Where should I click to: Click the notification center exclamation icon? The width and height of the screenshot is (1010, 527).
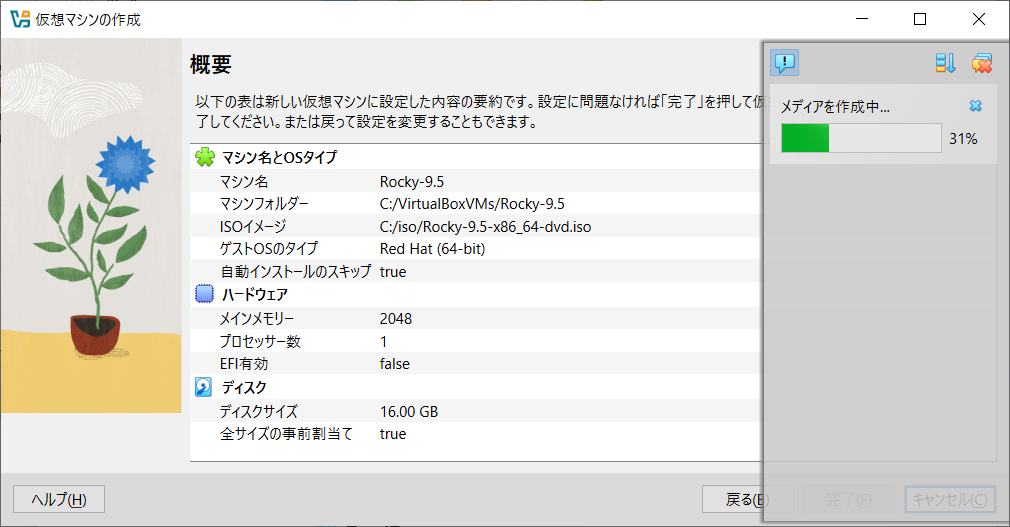pos(784,62)
